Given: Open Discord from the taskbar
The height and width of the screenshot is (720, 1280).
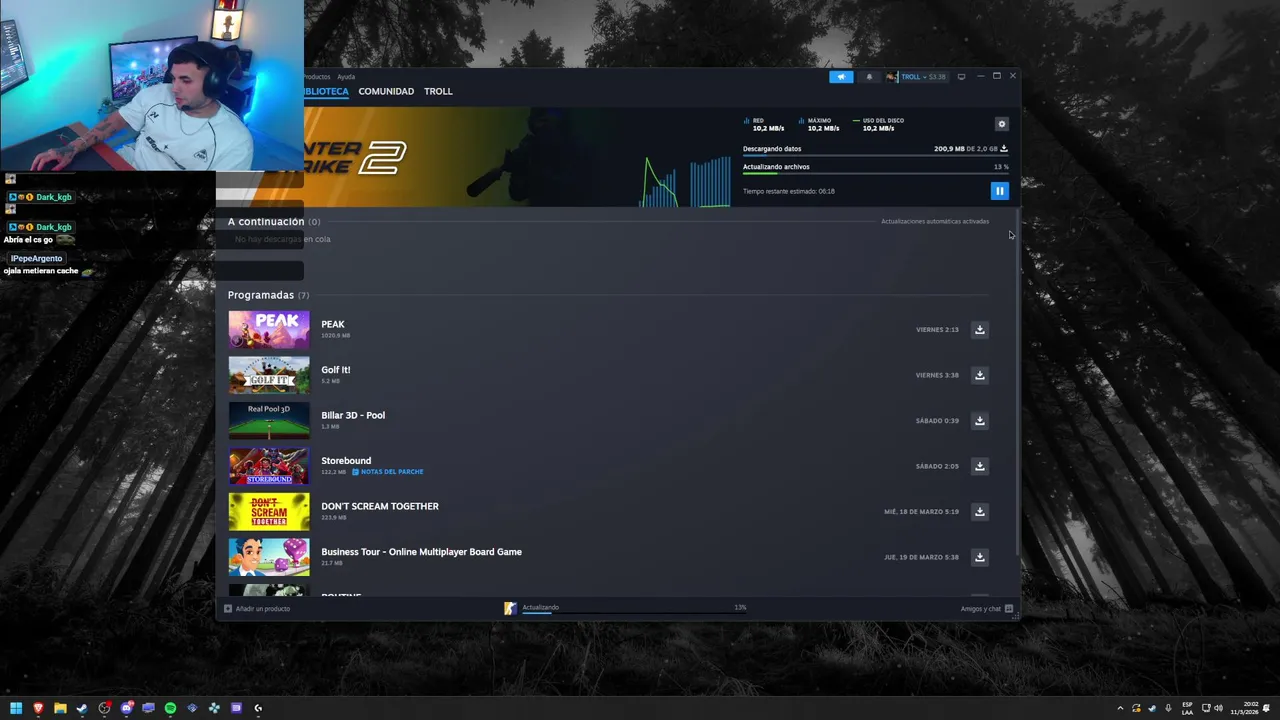Looking at the screenshot, I should point(126,708).
